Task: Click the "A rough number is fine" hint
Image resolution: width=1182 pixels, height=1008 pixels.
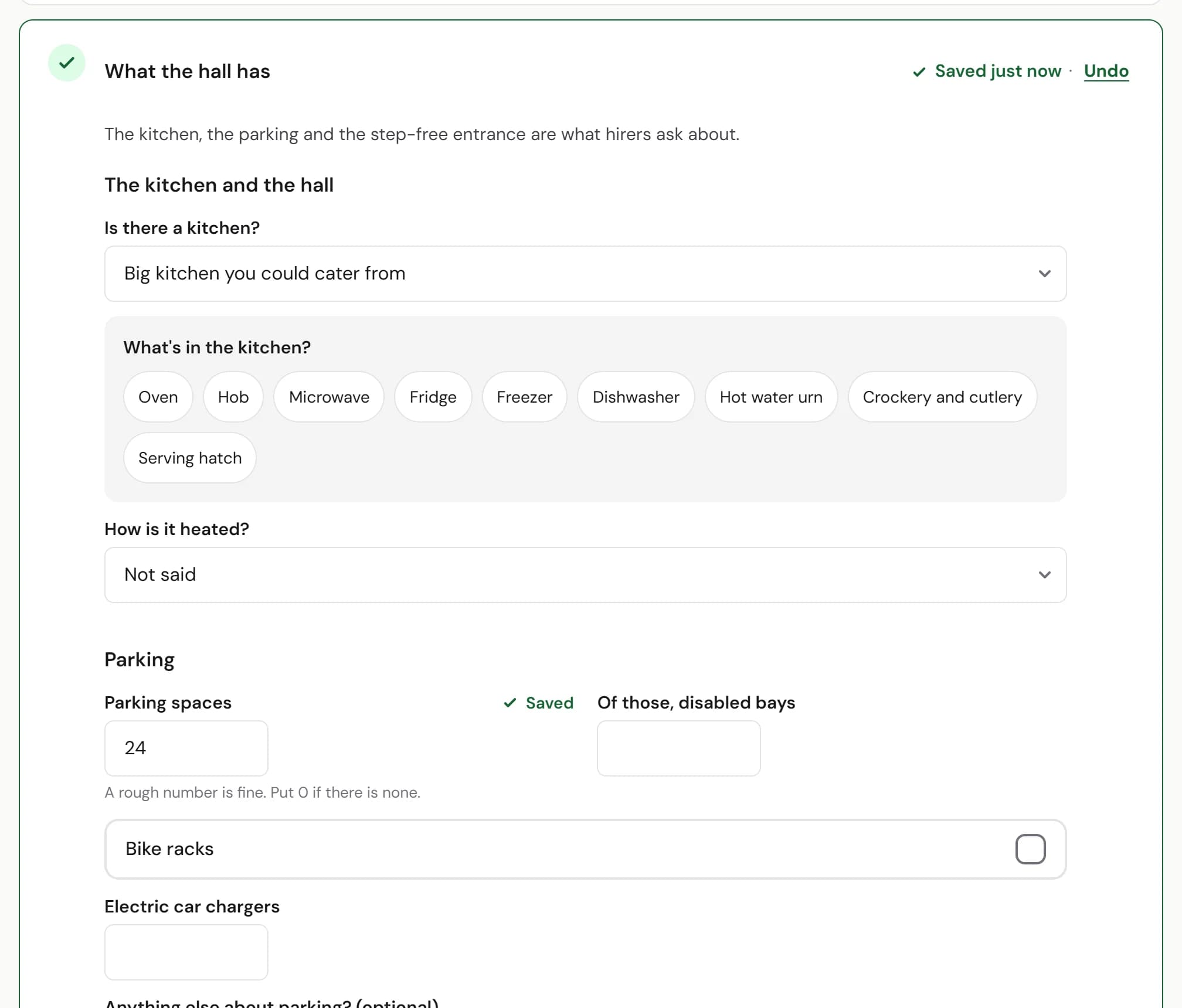Action: coord(263,792)
